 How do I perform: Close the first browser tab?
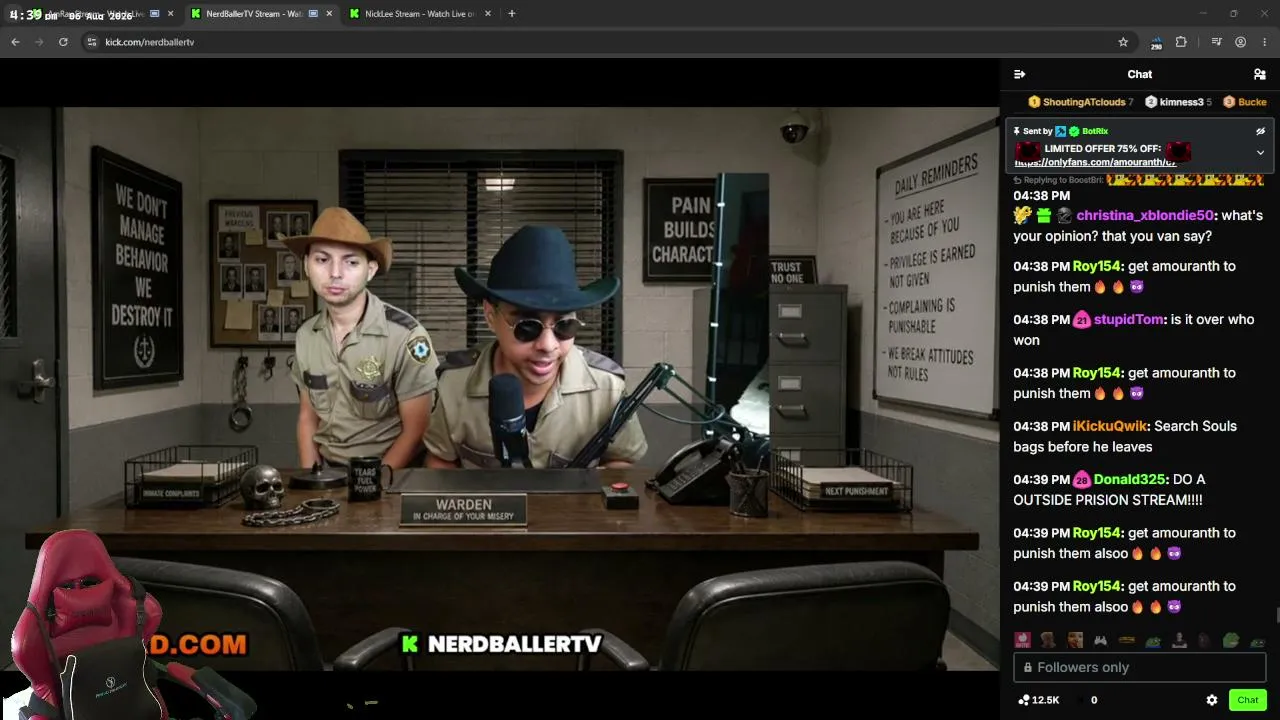coord(171,14)
